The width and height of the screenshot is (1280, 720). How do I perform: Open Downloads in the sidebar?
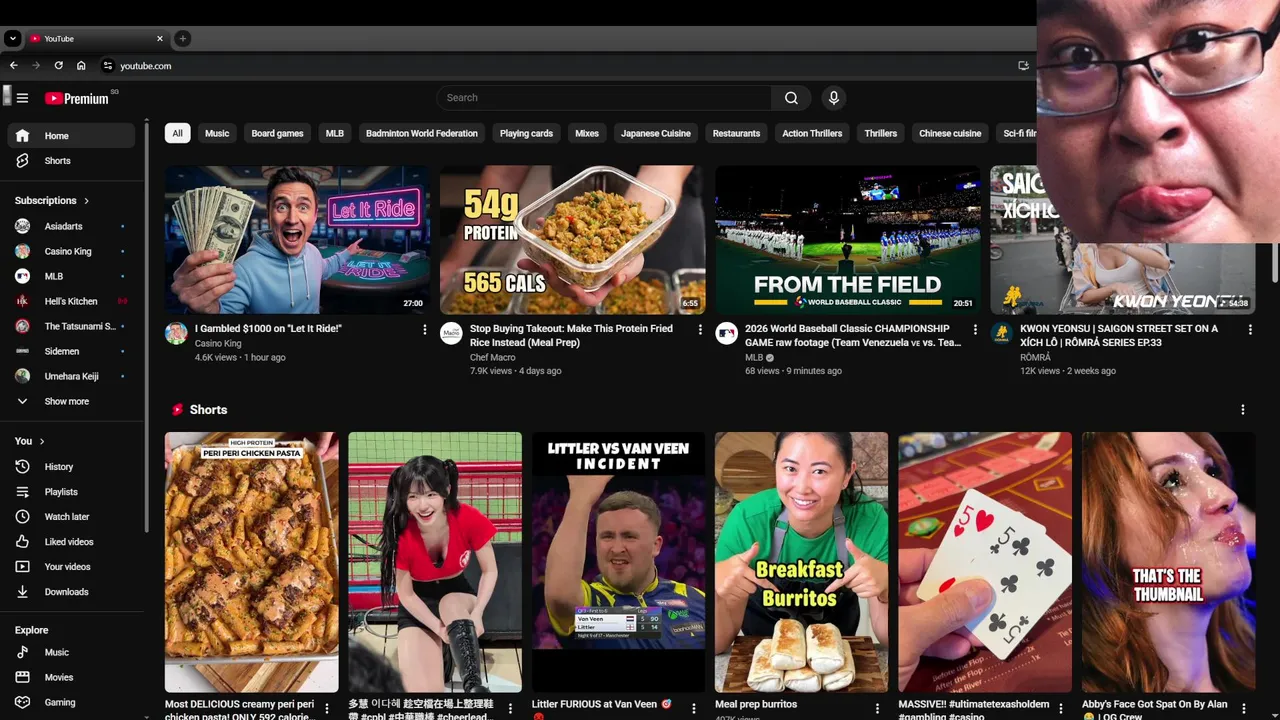tap(70, 592)
